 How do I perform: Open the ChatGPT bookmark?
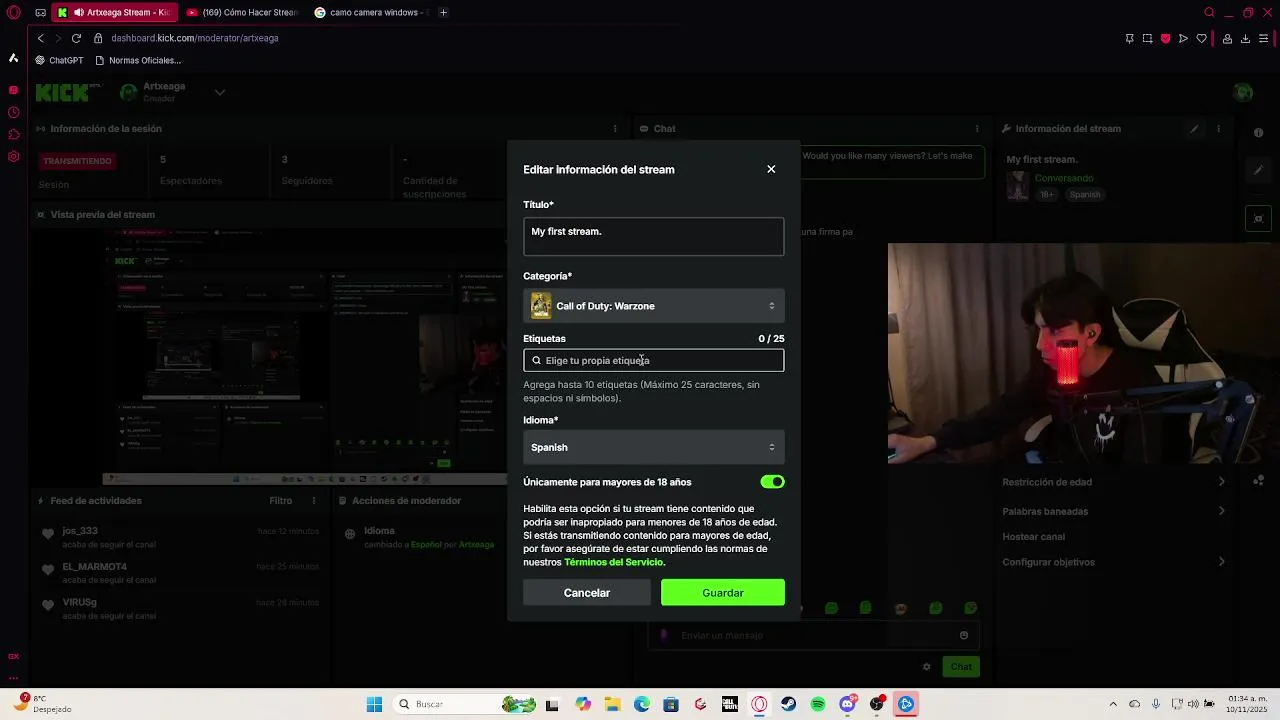point(60,60)
